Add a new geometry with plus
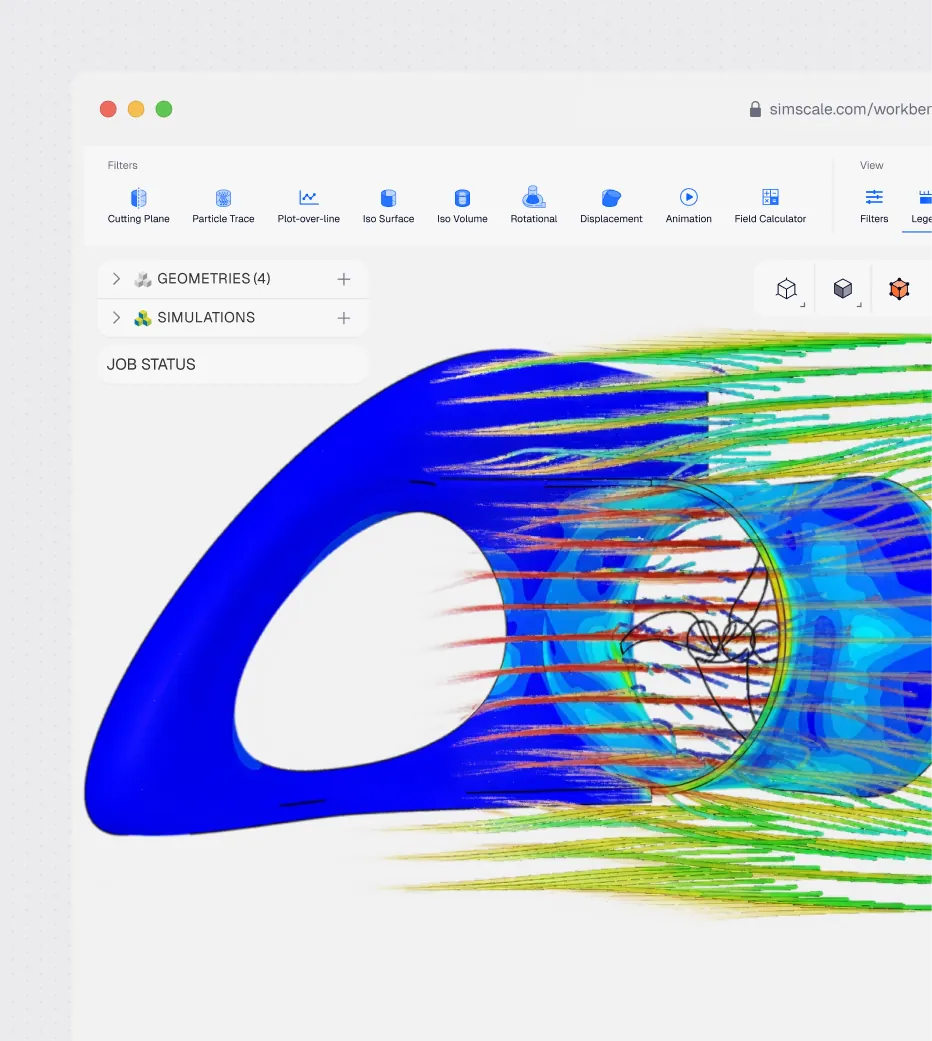This screenshot has width=932, height=1041. coord(344,280)
